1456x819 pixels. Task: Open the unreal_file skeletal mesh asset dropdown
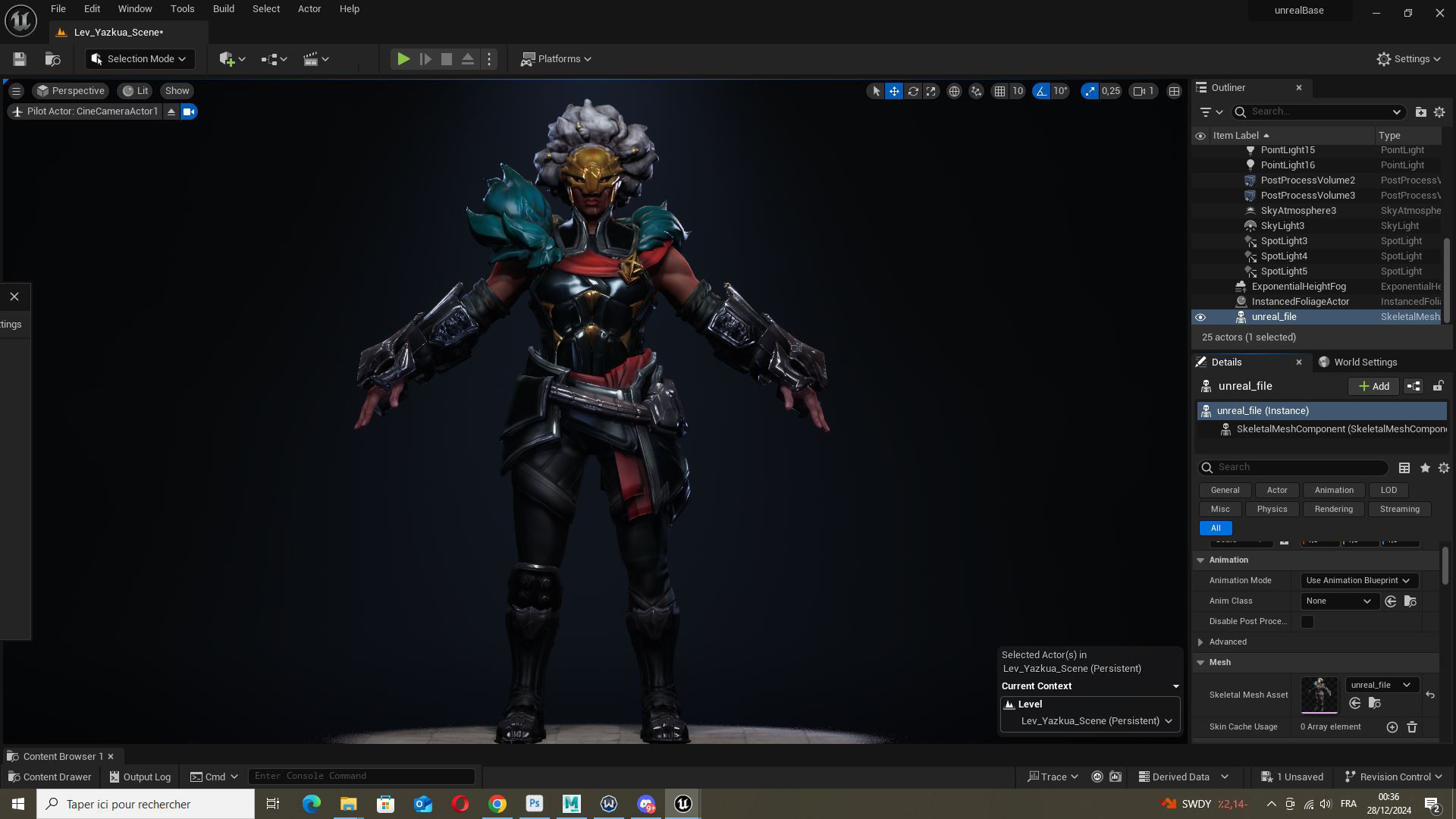[1381, 685]
